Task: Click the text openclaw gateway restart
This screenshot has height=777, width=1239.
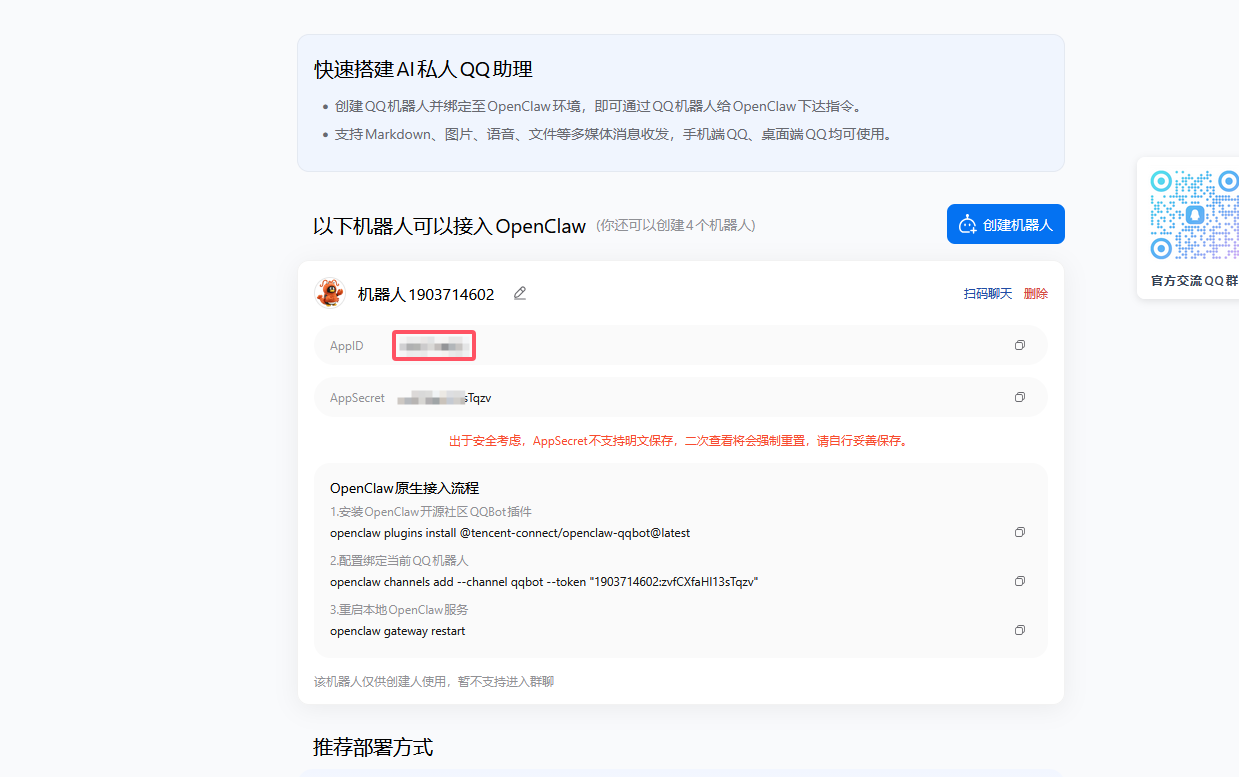Action: [x=397, y=631]
